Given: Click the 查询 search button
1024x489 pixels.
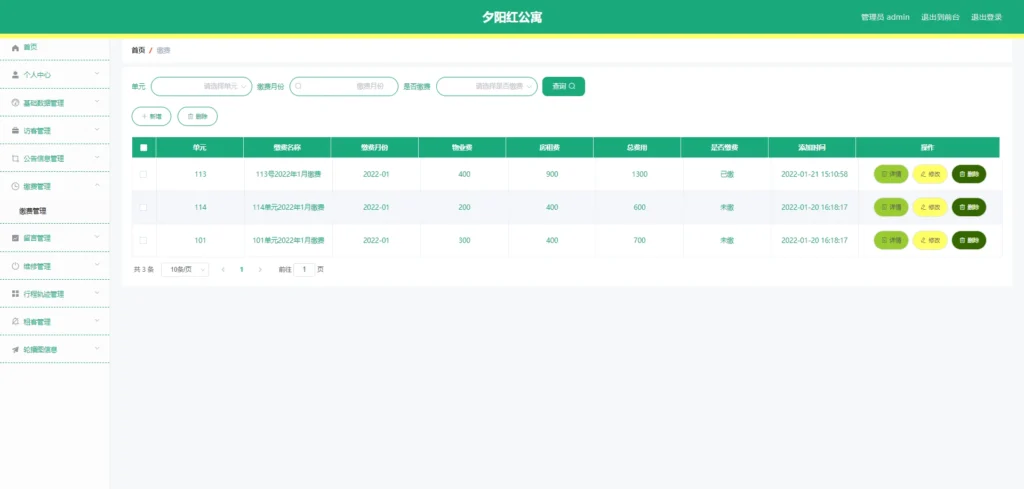Looking at the screenshot, I should tap(563, 87).
